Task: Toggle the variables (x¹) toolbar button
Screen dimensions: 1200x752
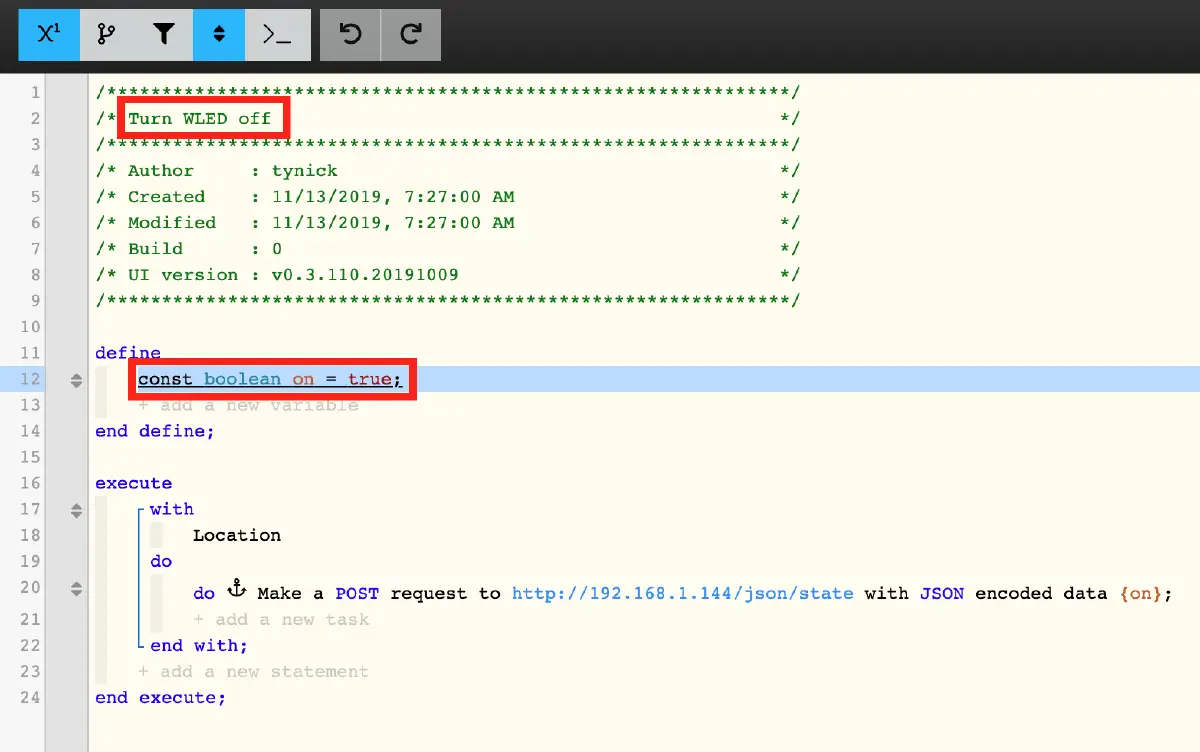Action: [48, 35]
